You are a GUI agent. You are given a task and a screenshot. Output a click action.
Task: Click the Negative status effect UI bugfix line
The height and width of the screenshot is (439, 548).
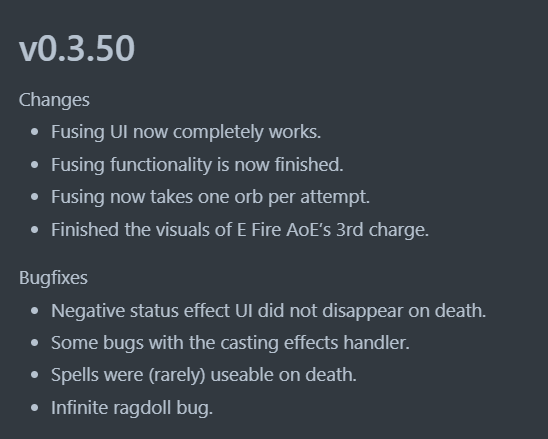point(268,311)
